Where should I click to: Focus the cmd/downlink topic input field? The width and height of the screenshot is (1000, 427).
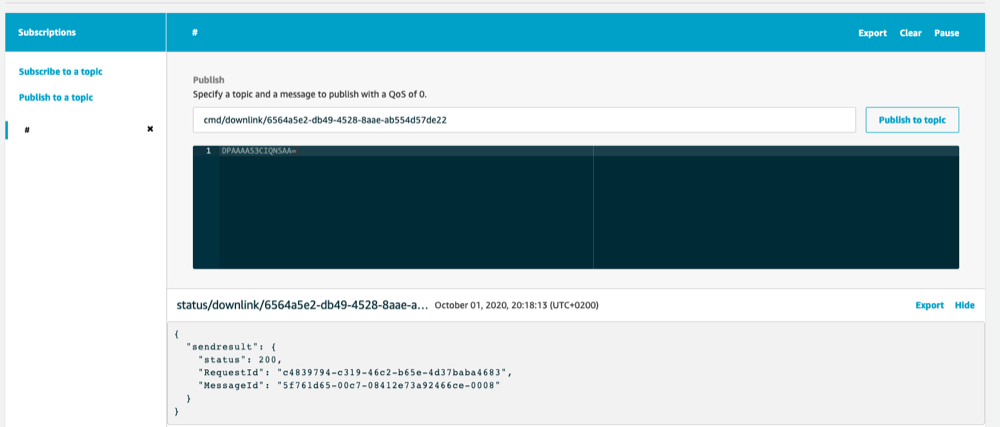pyautogui.click(x=524, y=120)
